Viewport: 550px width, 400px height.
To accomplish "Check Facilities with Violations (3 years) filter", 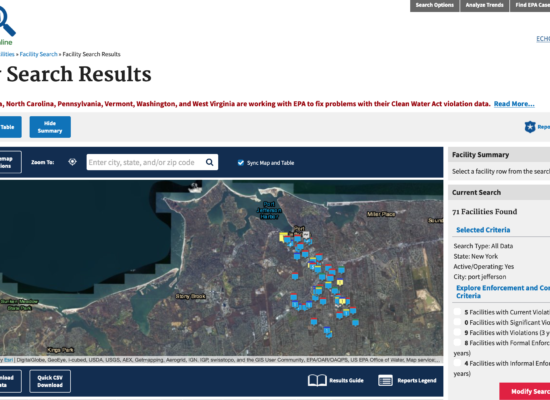I will click(457, 332).
